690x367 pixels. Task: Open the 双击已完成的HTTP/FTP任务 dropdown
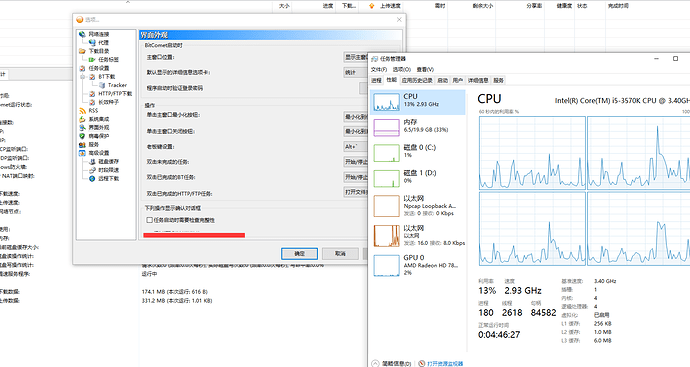[x=356, y=192]
